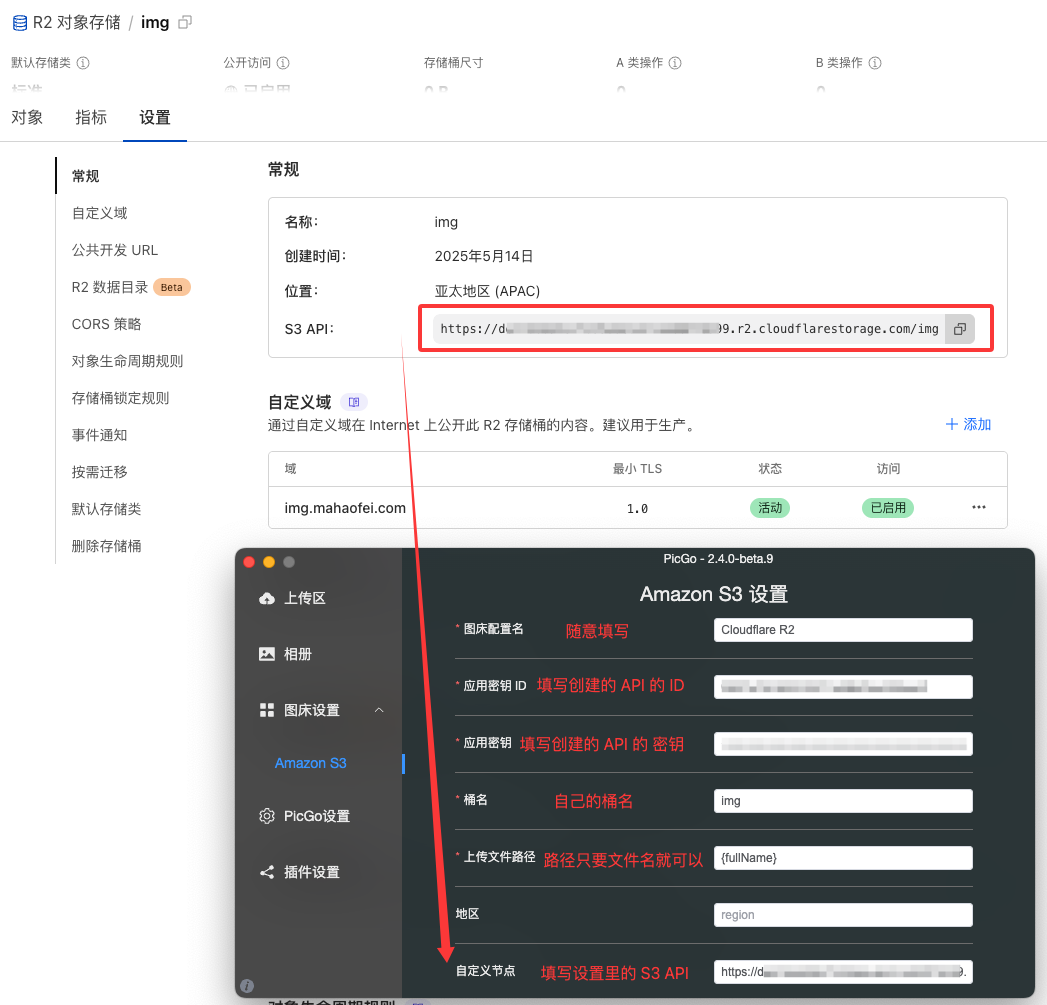1047x1005 pixels.
Task: Open the three-dot menu for img.mahaofei.com
Action: click(979, 508)
